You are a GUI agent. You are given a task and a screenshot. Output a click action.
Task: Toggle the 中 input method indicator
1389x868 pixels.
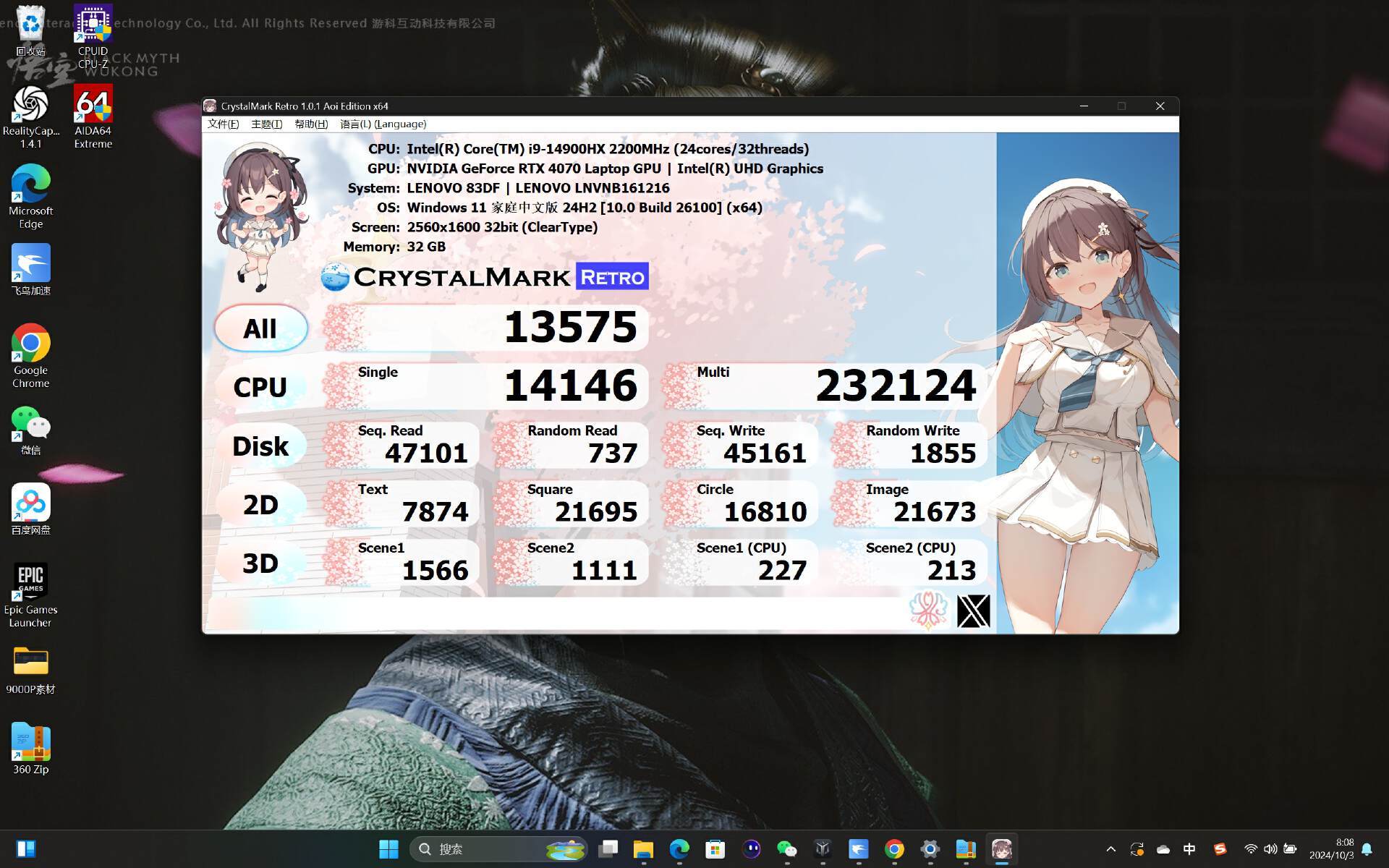(x=1189, y=849)
